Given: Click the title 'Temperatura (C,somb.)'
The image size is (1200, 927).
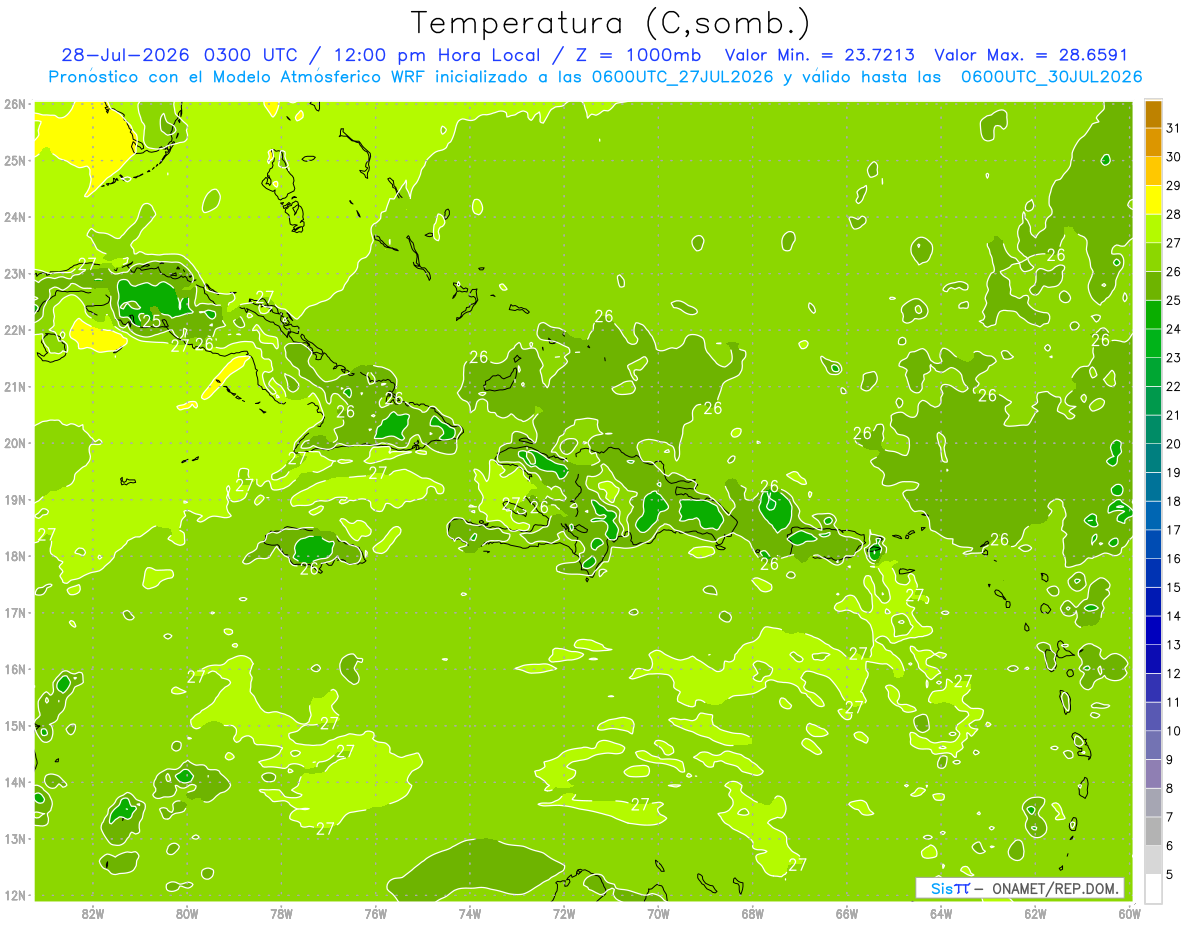Looking at the screenshot, I should click(611, 23).
